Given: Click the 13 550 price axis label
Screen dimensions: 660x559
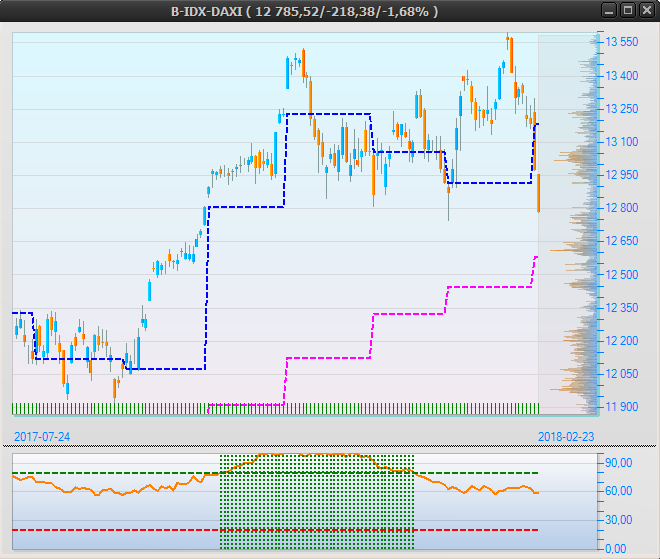Looking at the screenshot, I should 622,42.
